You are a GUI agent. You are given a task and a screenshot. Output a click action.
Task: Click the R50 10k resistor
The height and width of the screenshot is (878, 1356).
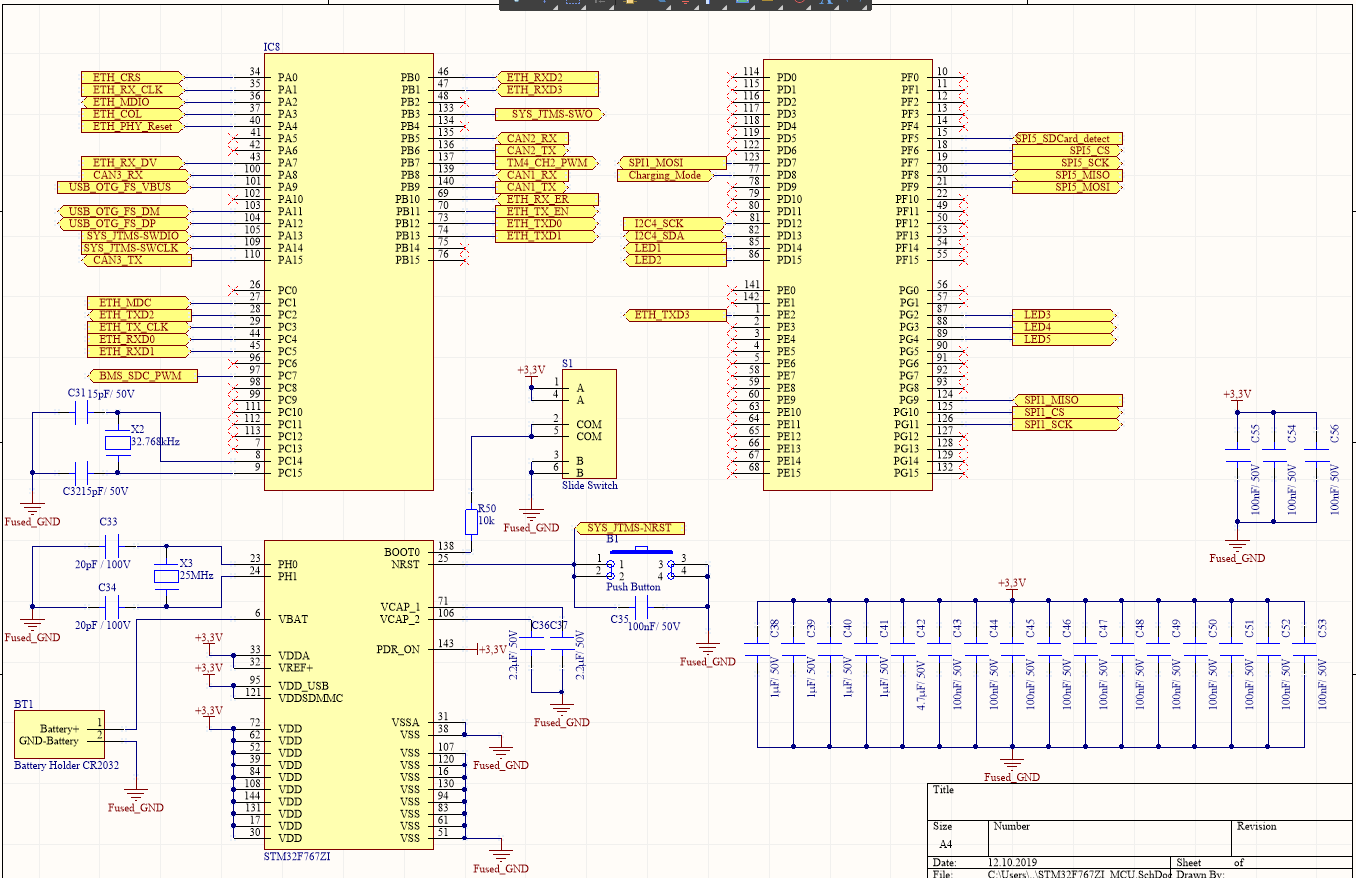click(x=472, y=521)
